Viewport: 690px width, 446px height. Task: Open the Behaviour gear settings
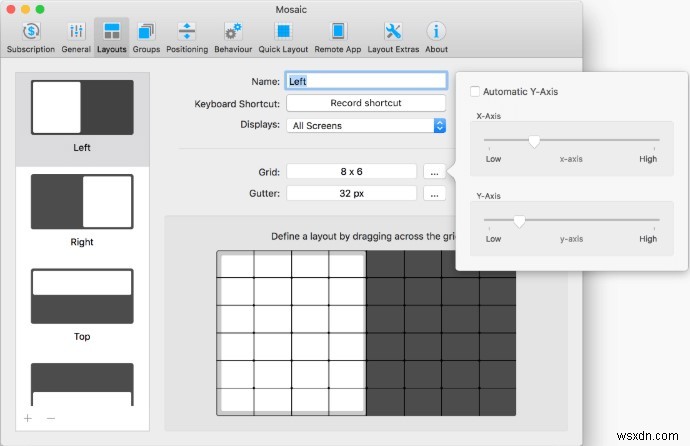pyautogui.click(x=233, y=37)
